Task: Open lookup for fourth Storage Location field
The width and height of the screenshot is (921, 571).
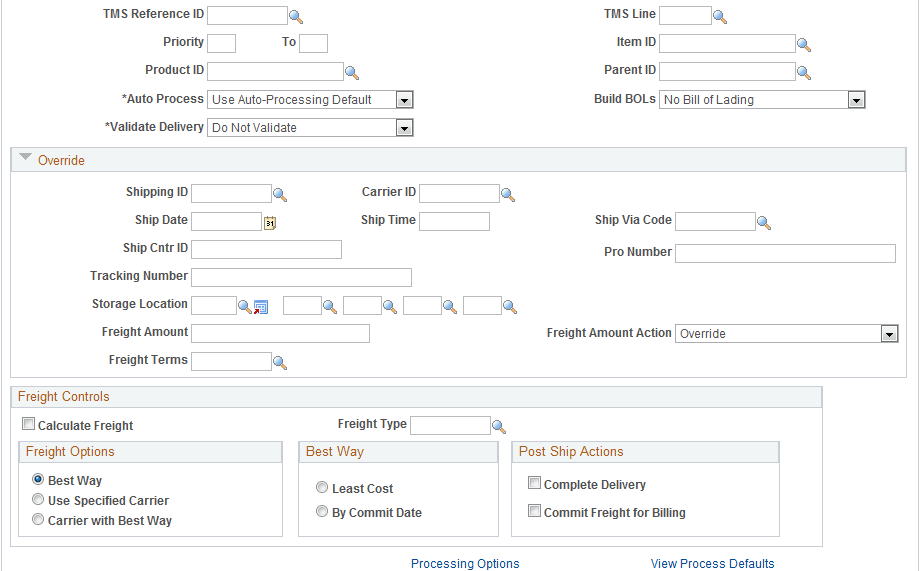Action: (449, 307)
